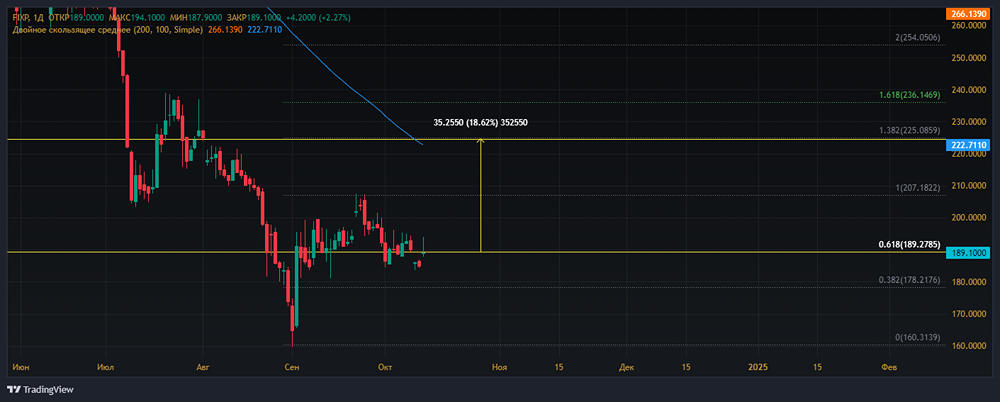Screen dimensions: 1000x402
Task: Click the Июн label on time axis
Action: point(21,367)
